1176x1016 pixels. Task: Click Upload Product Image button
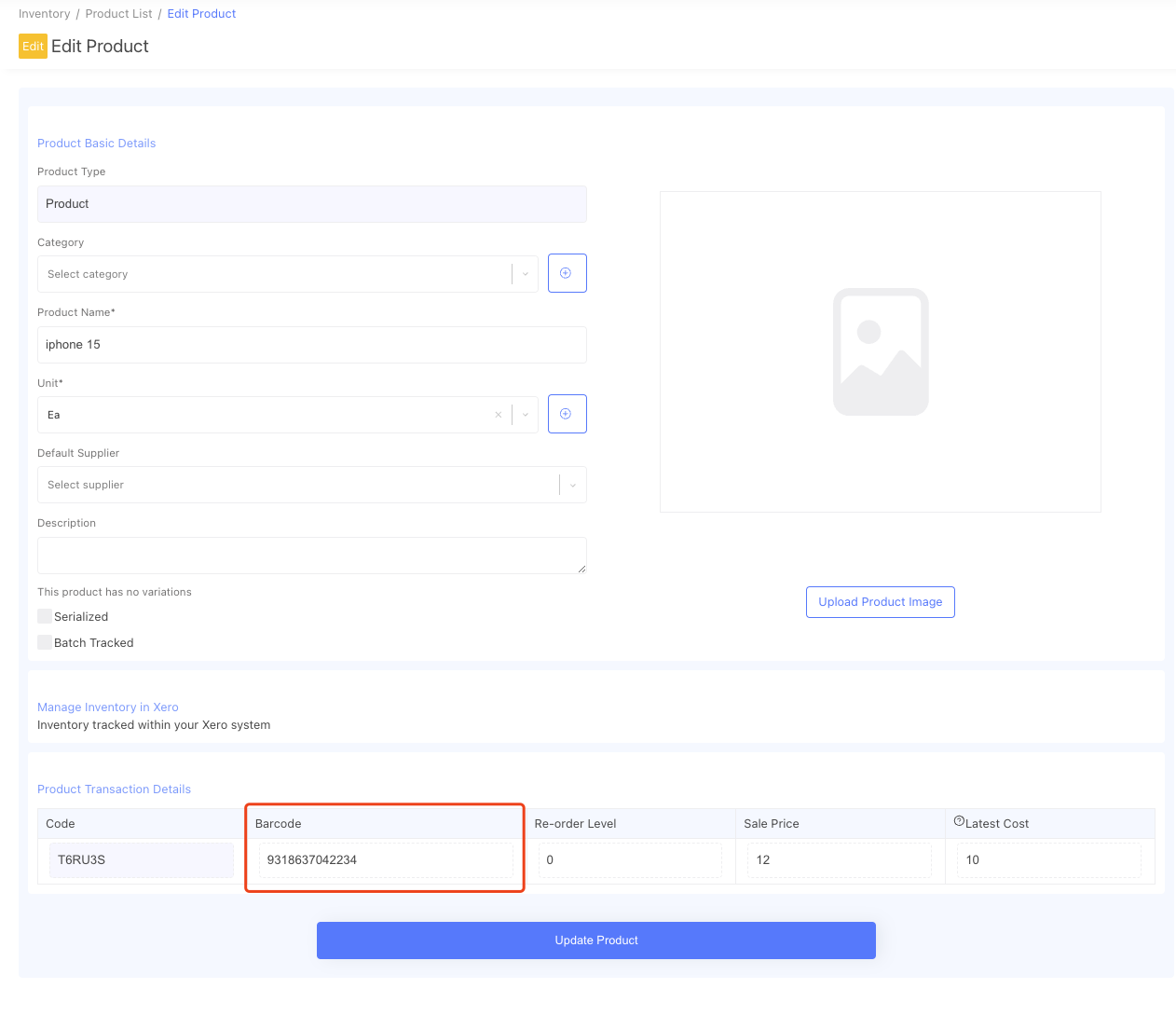click(880, 602)
